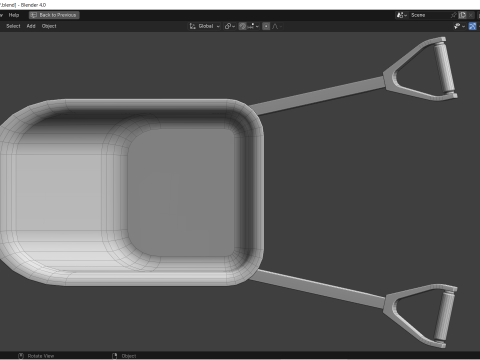Pin the scene with the pin icon
The height and width of the screenshot is (360, 480).
[x=454, y=15]
